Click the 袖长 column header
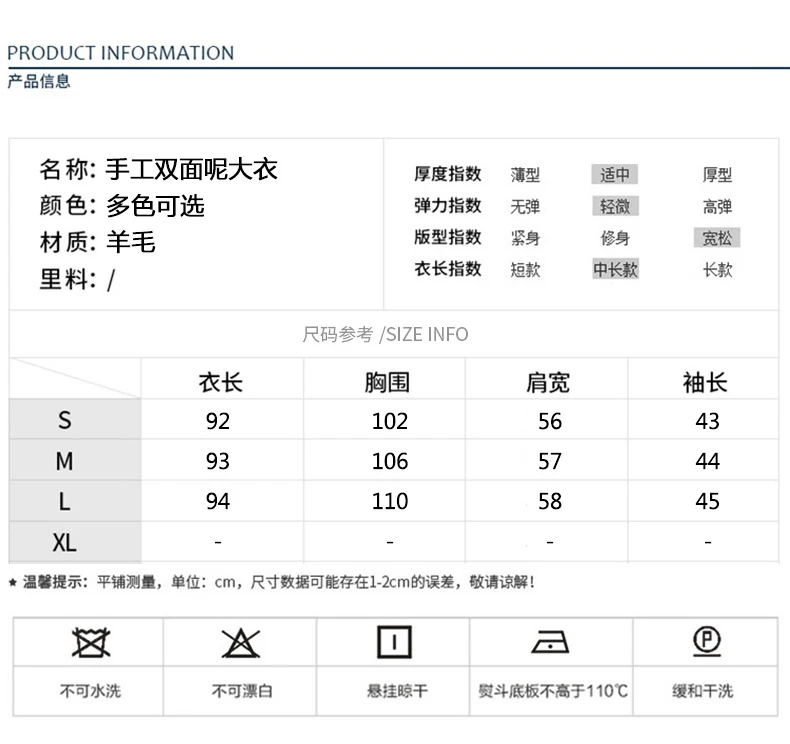Image resolution: width=790 pixels, height=744 pixels. 705,382
